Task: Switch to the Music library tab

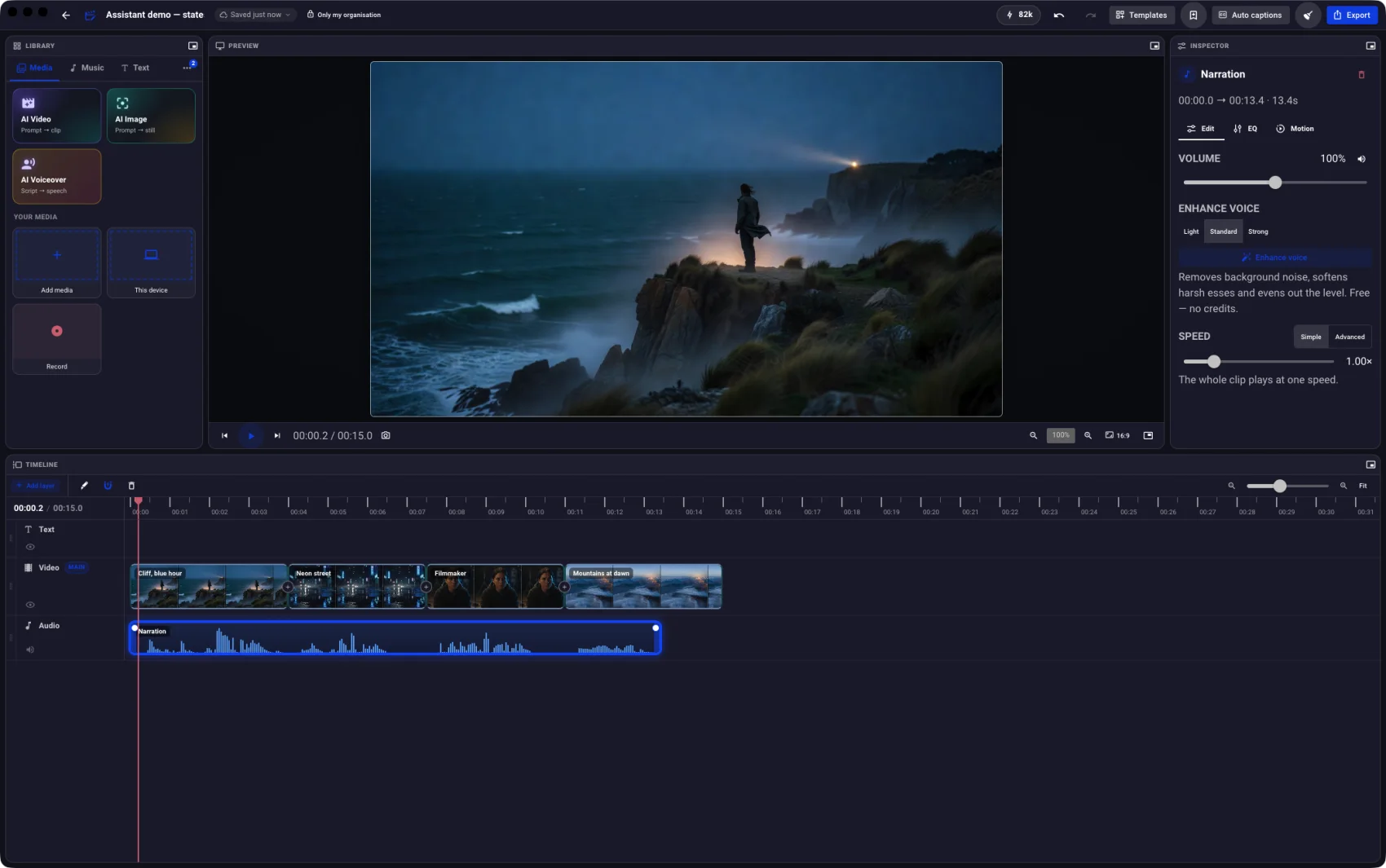Action: click(x=87, y=68)
